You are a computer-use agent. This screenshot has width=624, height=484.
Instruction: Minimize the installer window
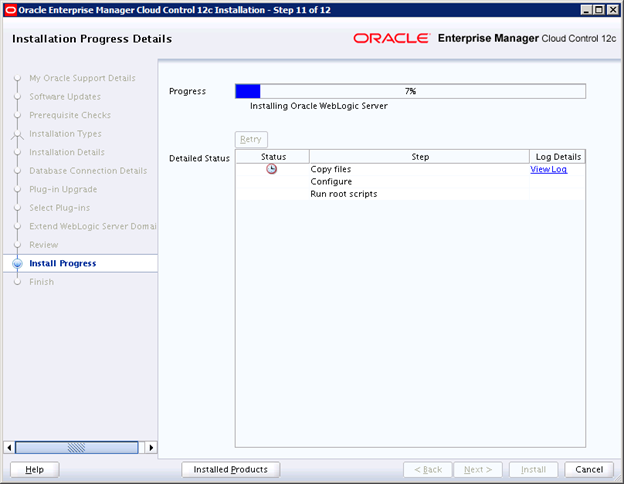click(x=586, y=10)
